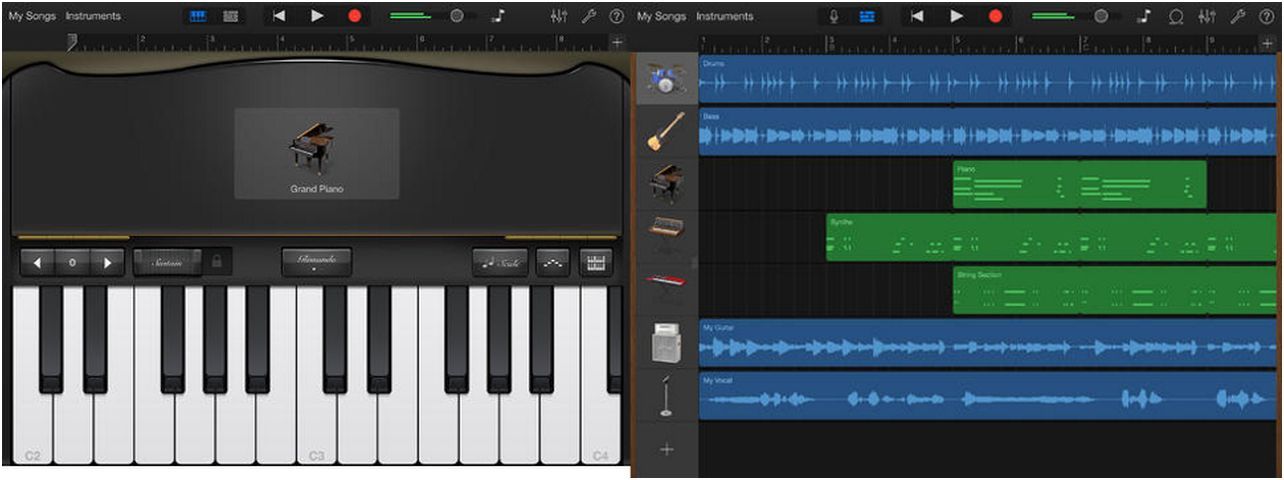Viewport: 1284px width, 480px height.
Task: Open Instruments in the tracks view
Action: 724,16
